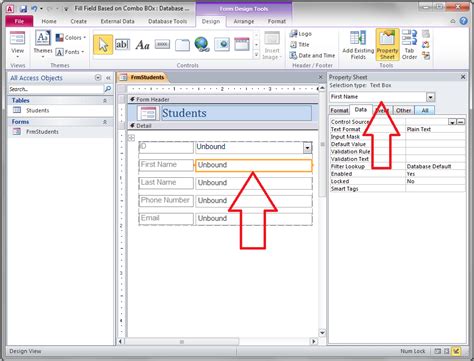Customize Quick Access Toolbar dropdown arrow
Screen dimensions: 474x361
coord(66,9)
